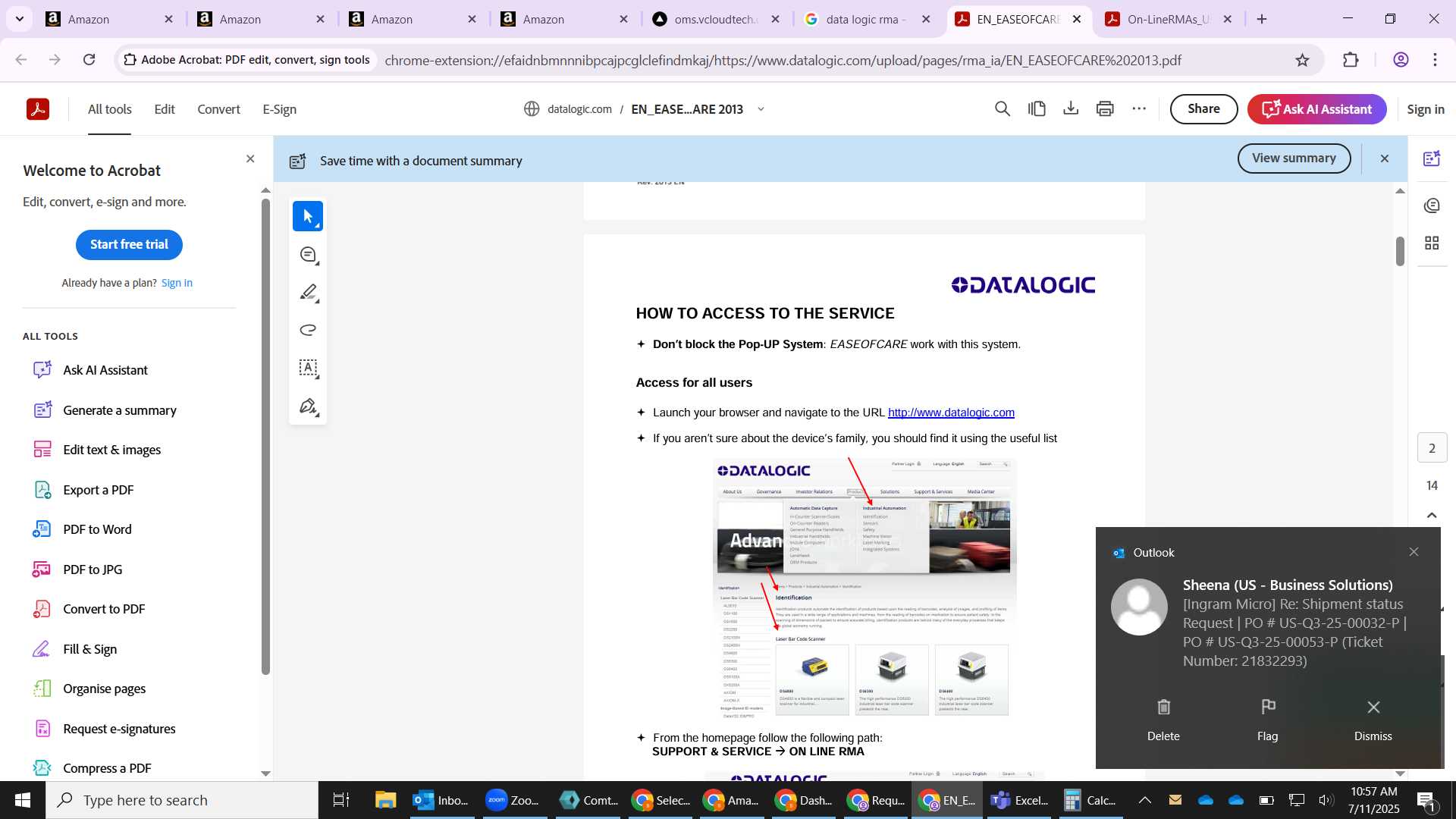Open Chrome extensions puzzle icon
Screen dimensions: 1456x819
(x=1351, y=60)
